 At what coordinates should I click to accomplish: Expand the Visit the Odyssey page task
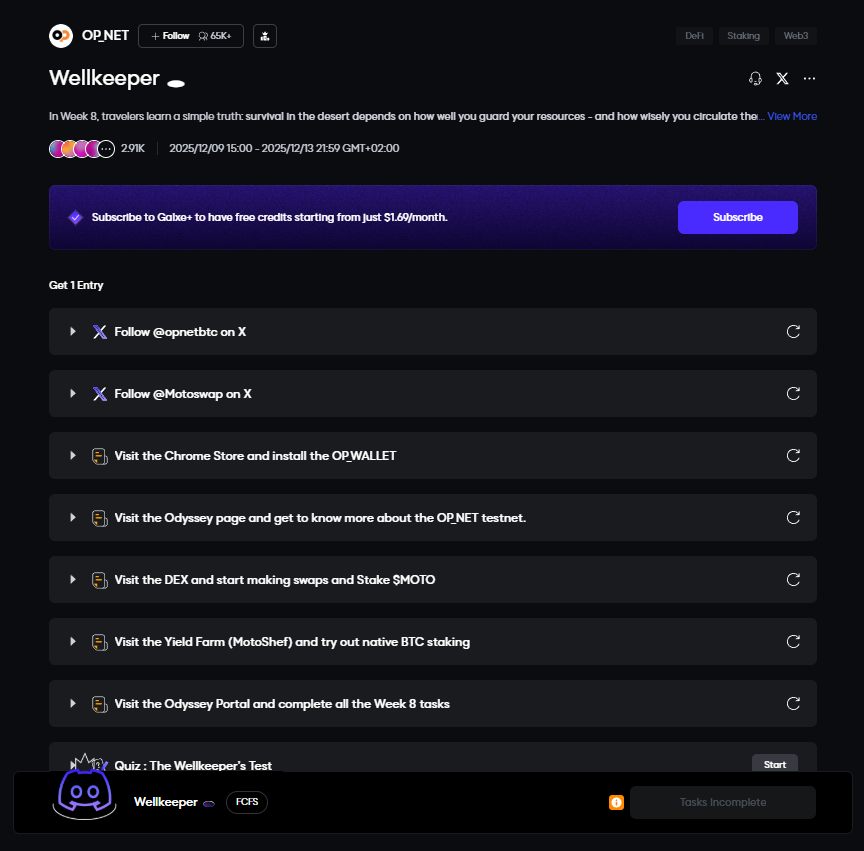coord(73,517)
